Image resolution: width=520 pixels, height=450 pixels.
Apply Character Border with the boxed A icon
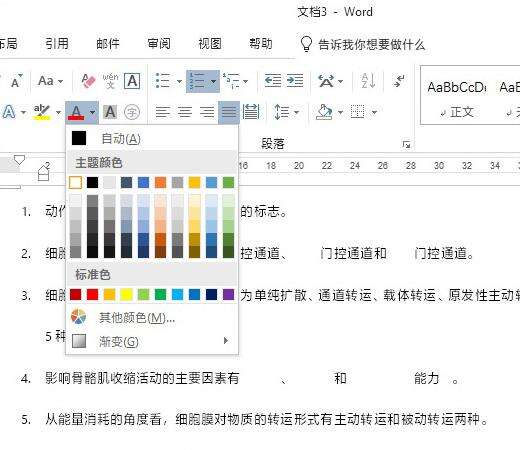(132, 81)
